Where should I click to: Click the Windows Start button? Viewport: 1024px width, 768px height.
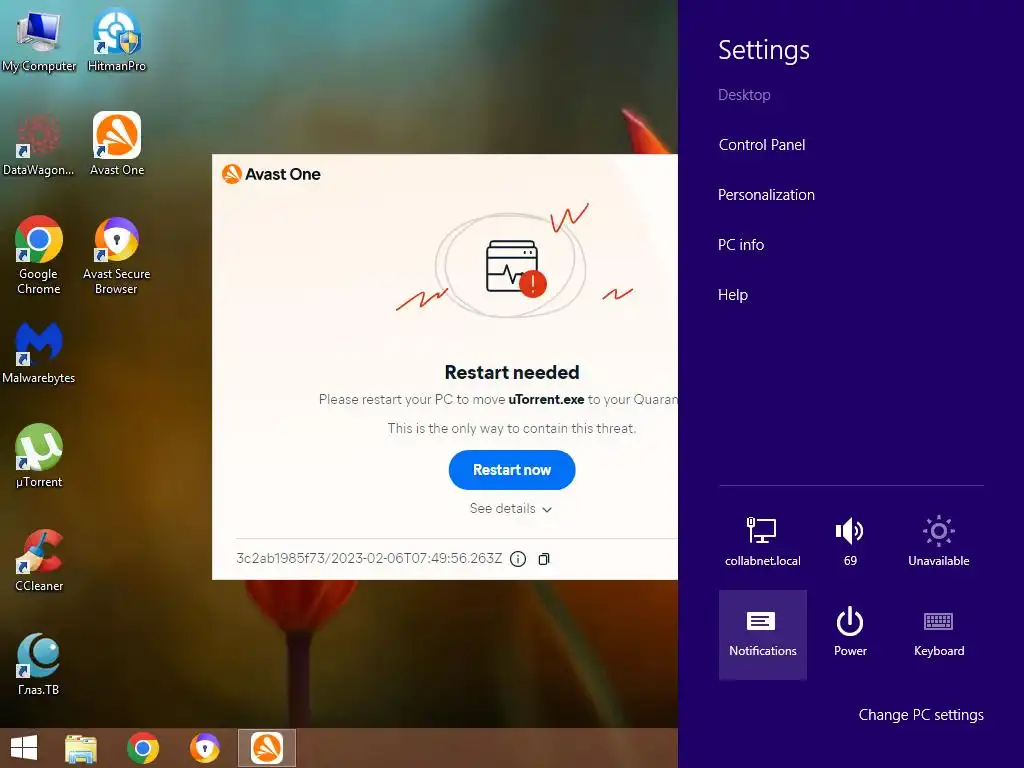pyautogui.click(x=24, y=748)
